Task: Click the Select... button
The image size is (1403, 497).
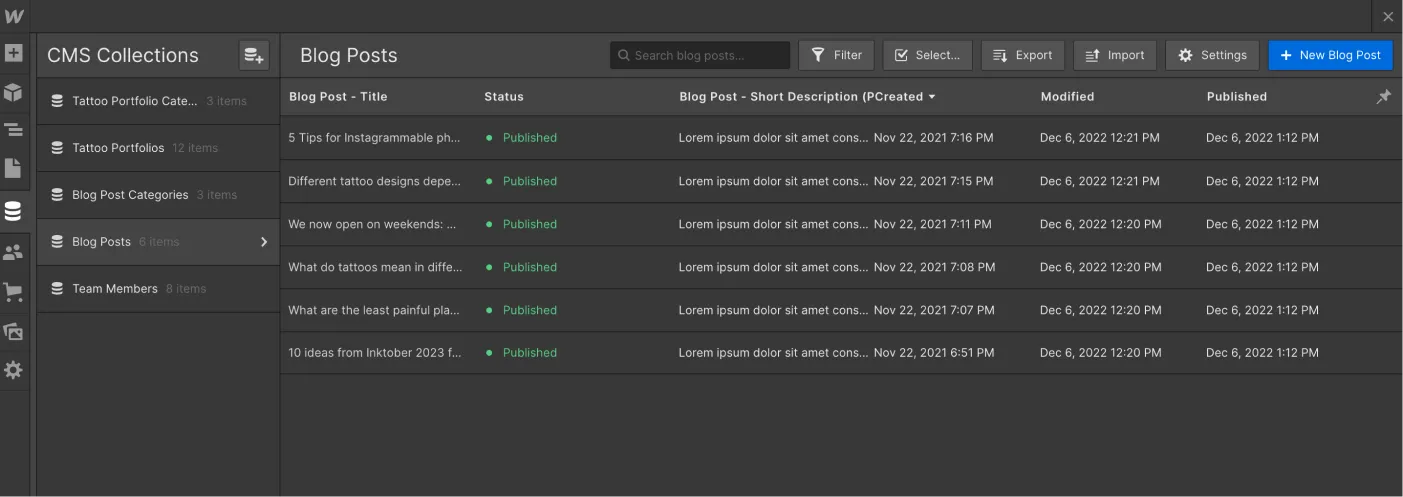Action: click(x=927, y=55)
